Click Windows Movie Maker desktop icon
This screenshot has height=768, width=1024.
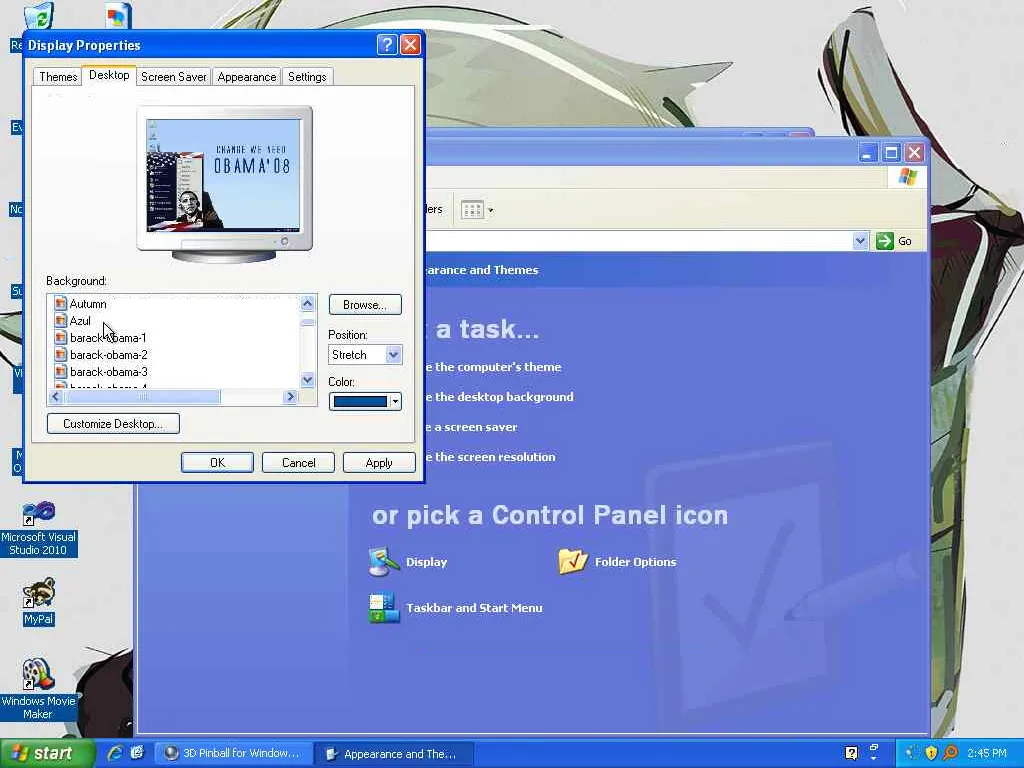point(39,689)
